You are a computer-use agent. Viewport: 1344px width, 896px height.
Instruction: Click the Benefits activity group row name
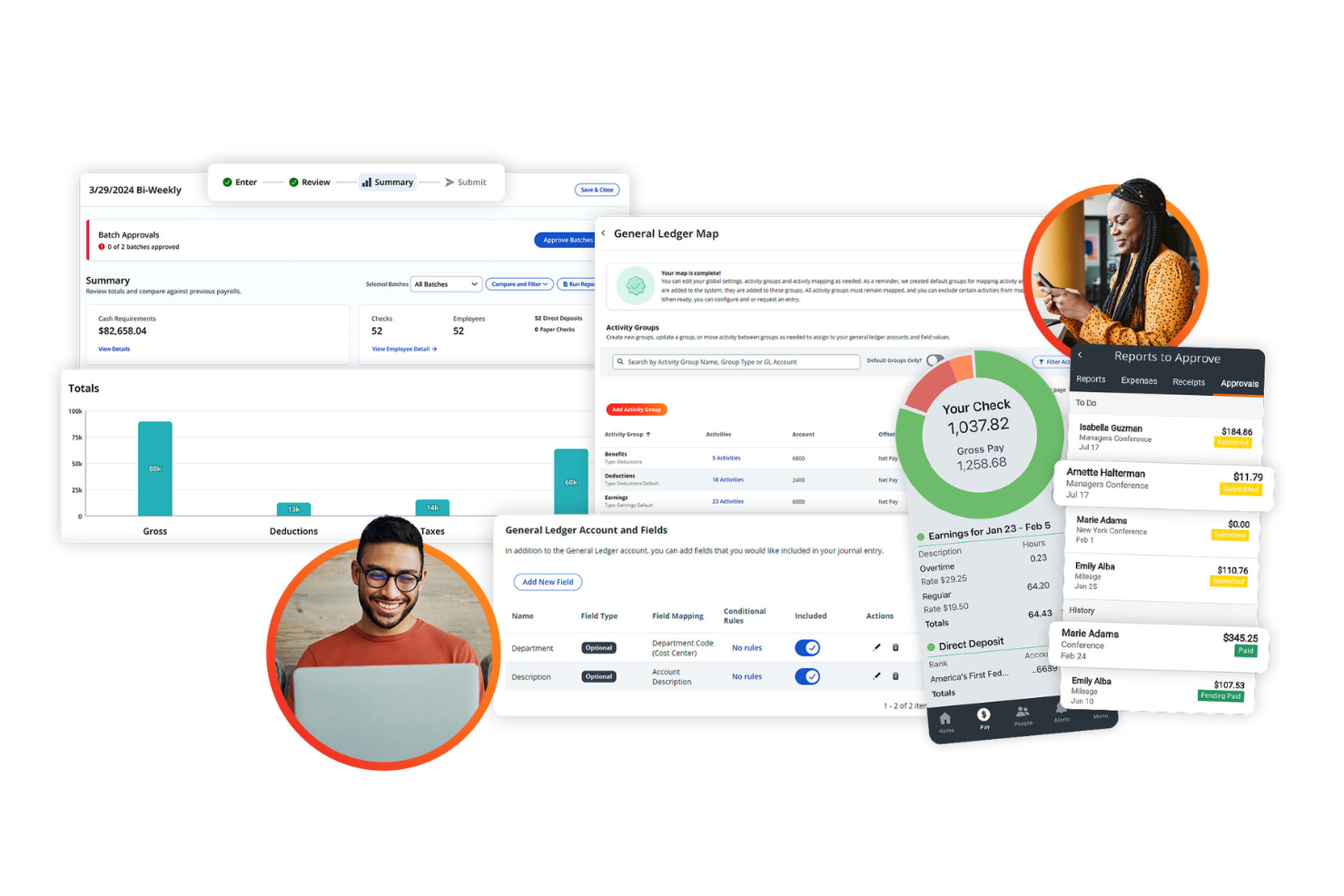point(616,454)
